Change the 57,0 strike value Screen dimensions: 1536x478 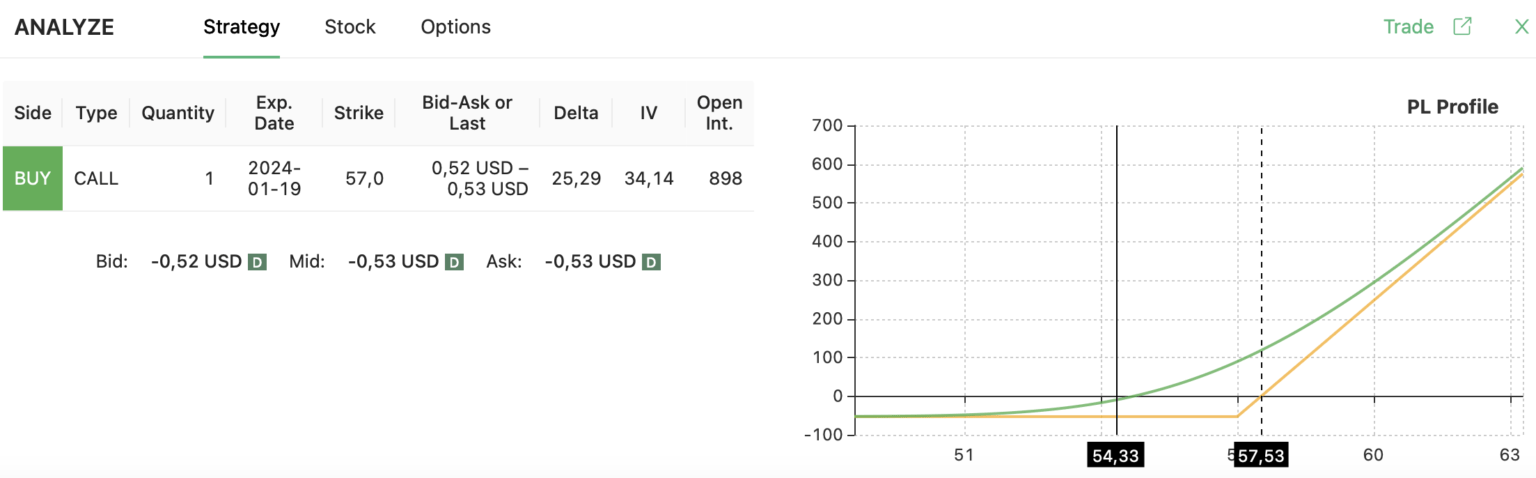click(358, 179)
